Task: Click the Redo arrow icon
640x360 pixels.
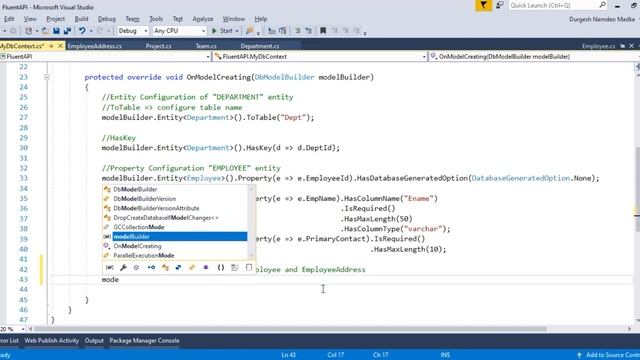Action: point(100,31)
